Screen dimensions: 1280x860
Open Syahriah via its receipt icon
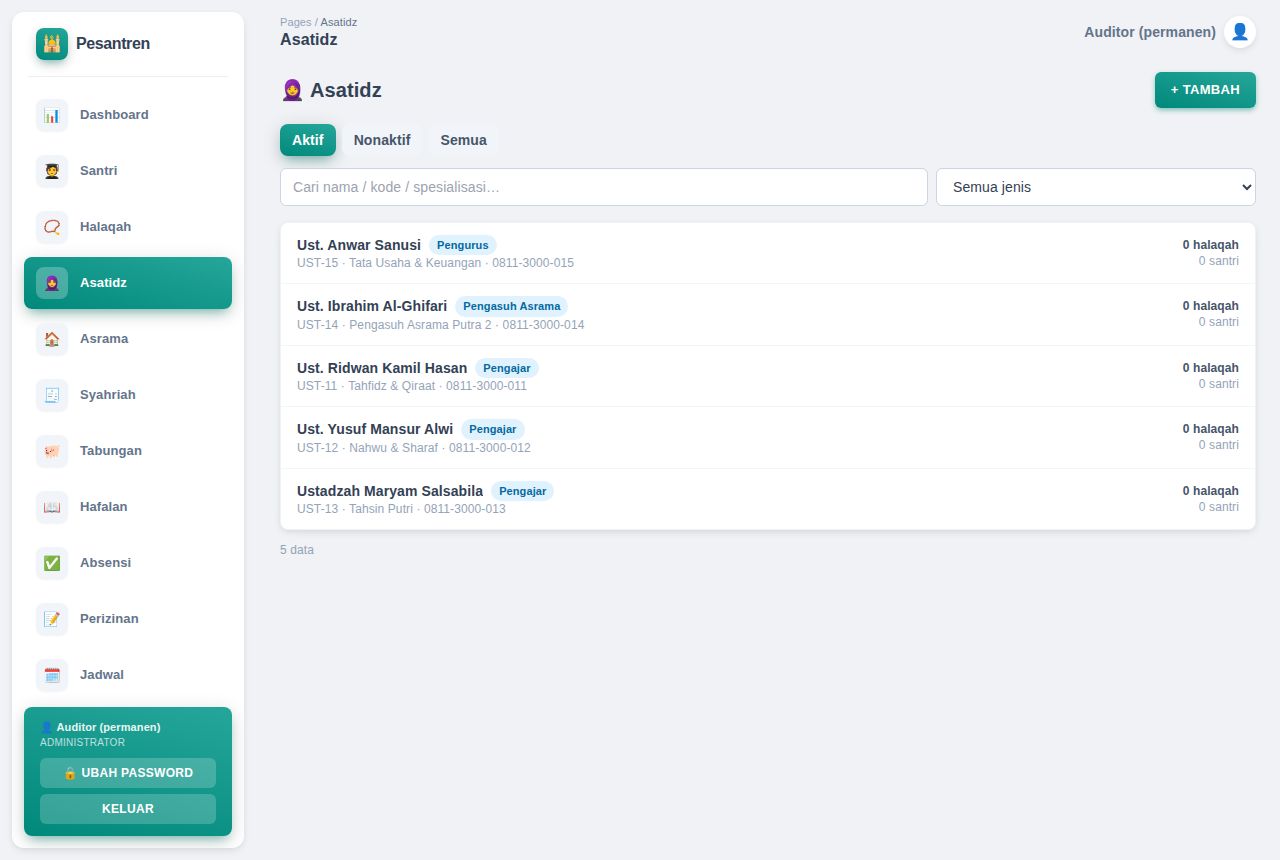52,395
